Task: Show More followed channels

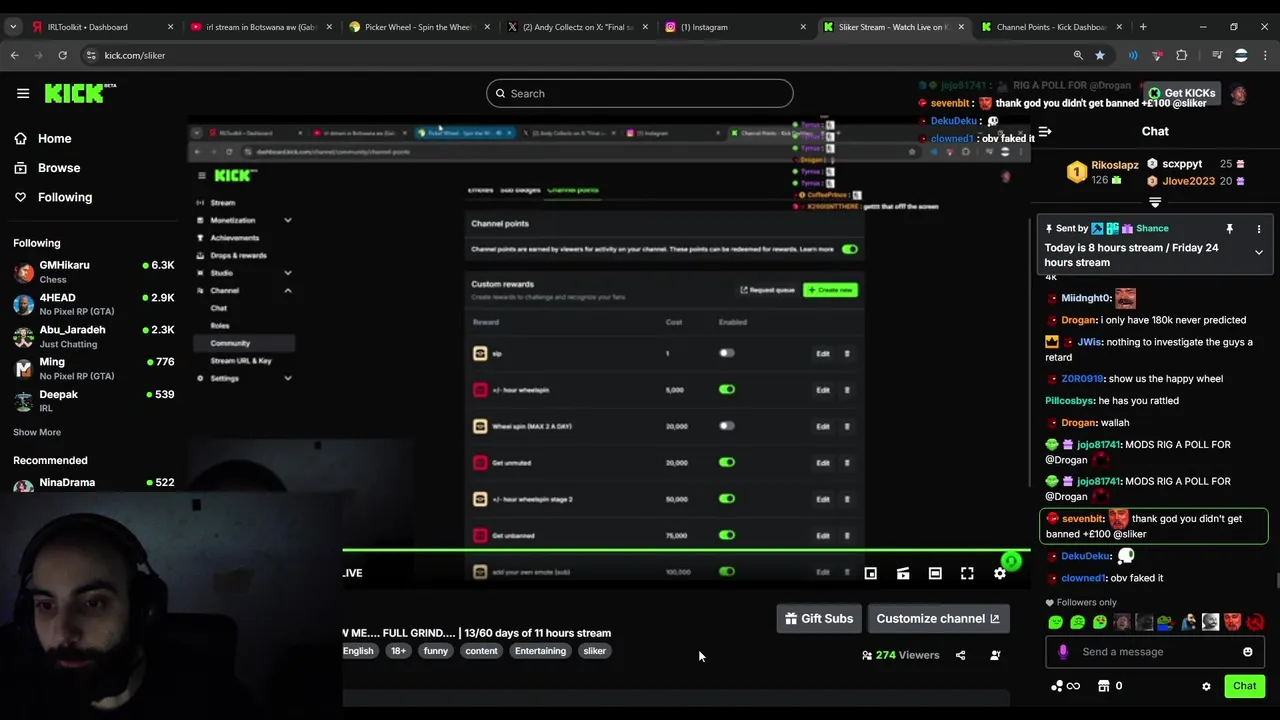Action: tap(37, 432)
